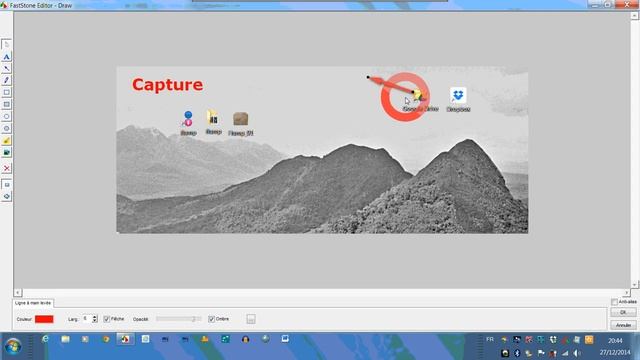Click the Capture red text on canvas
The height and width of the screenshot is (360, 640).
click(167, 85)
